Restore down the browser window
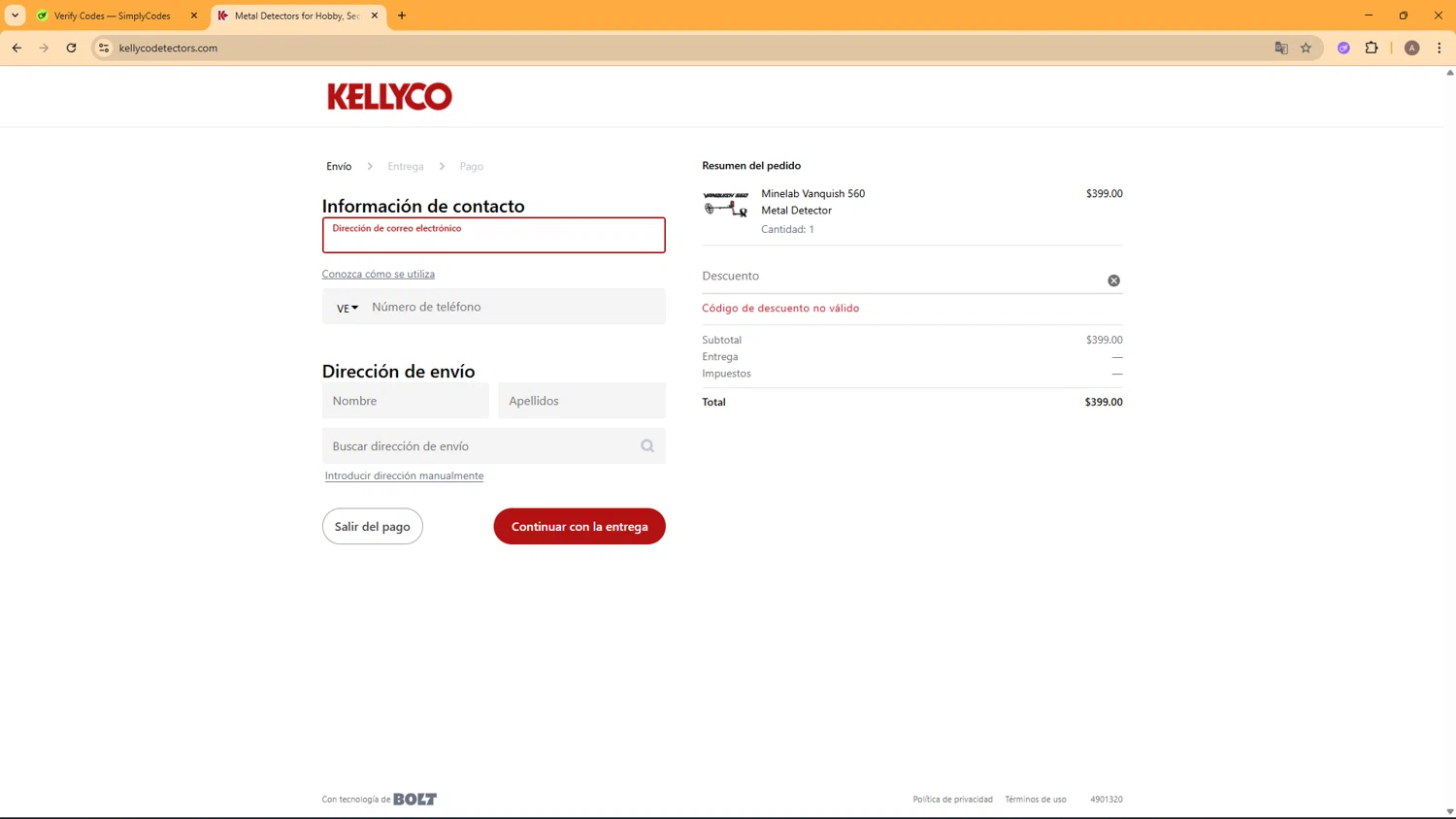Image resolution: width=1456 pixels, height=819 pixels. 1404,16
